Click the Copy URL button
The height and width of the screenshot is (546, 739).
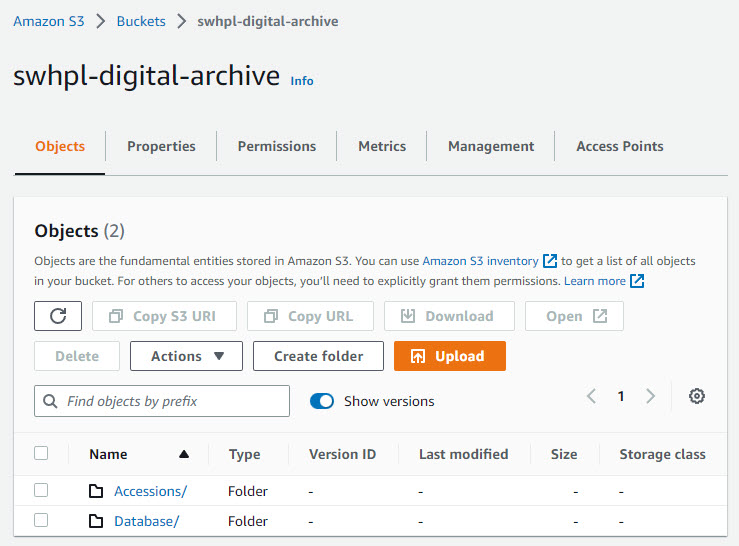tap(311, 316)
